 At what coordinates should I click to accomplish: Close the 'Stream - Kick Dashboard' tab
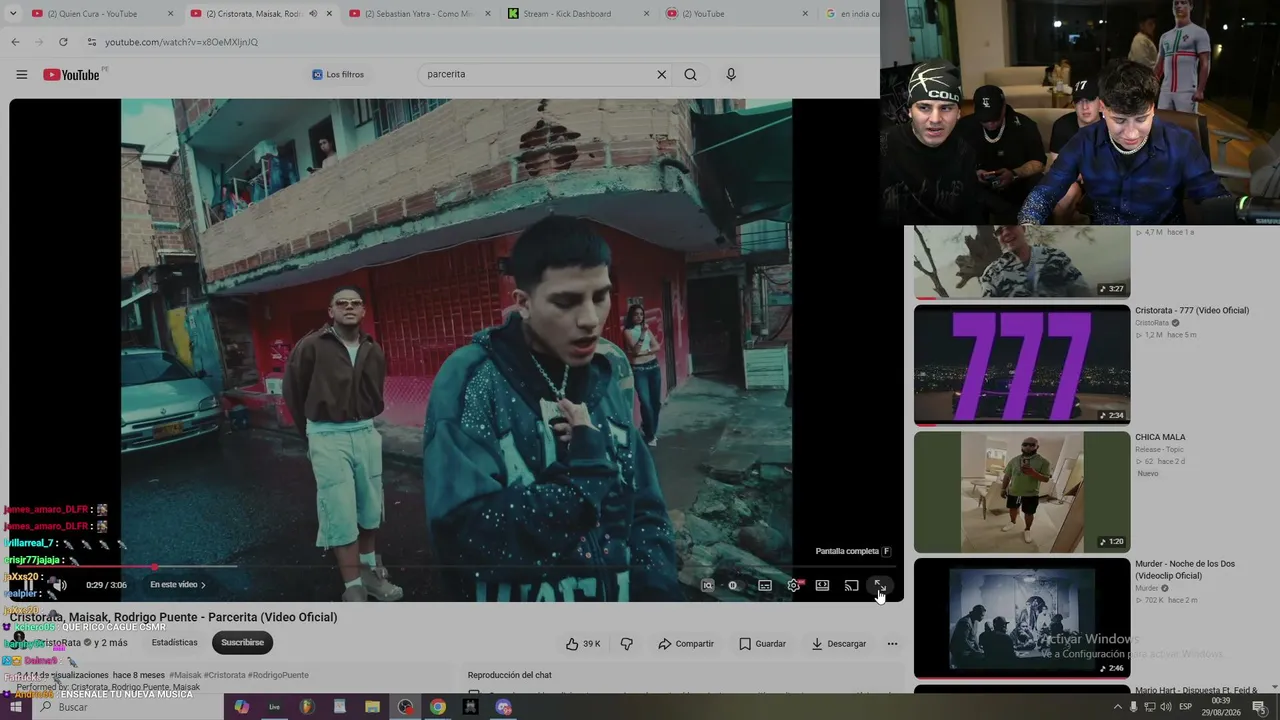coord(646,14)
